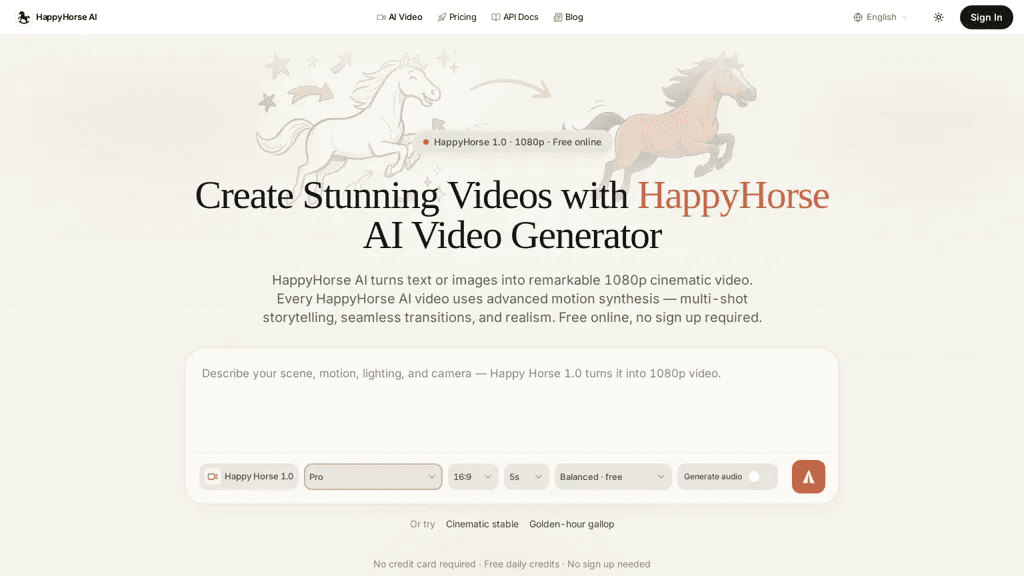
Task: Open the Pro mode dropdown
Action: coord(373,477)
